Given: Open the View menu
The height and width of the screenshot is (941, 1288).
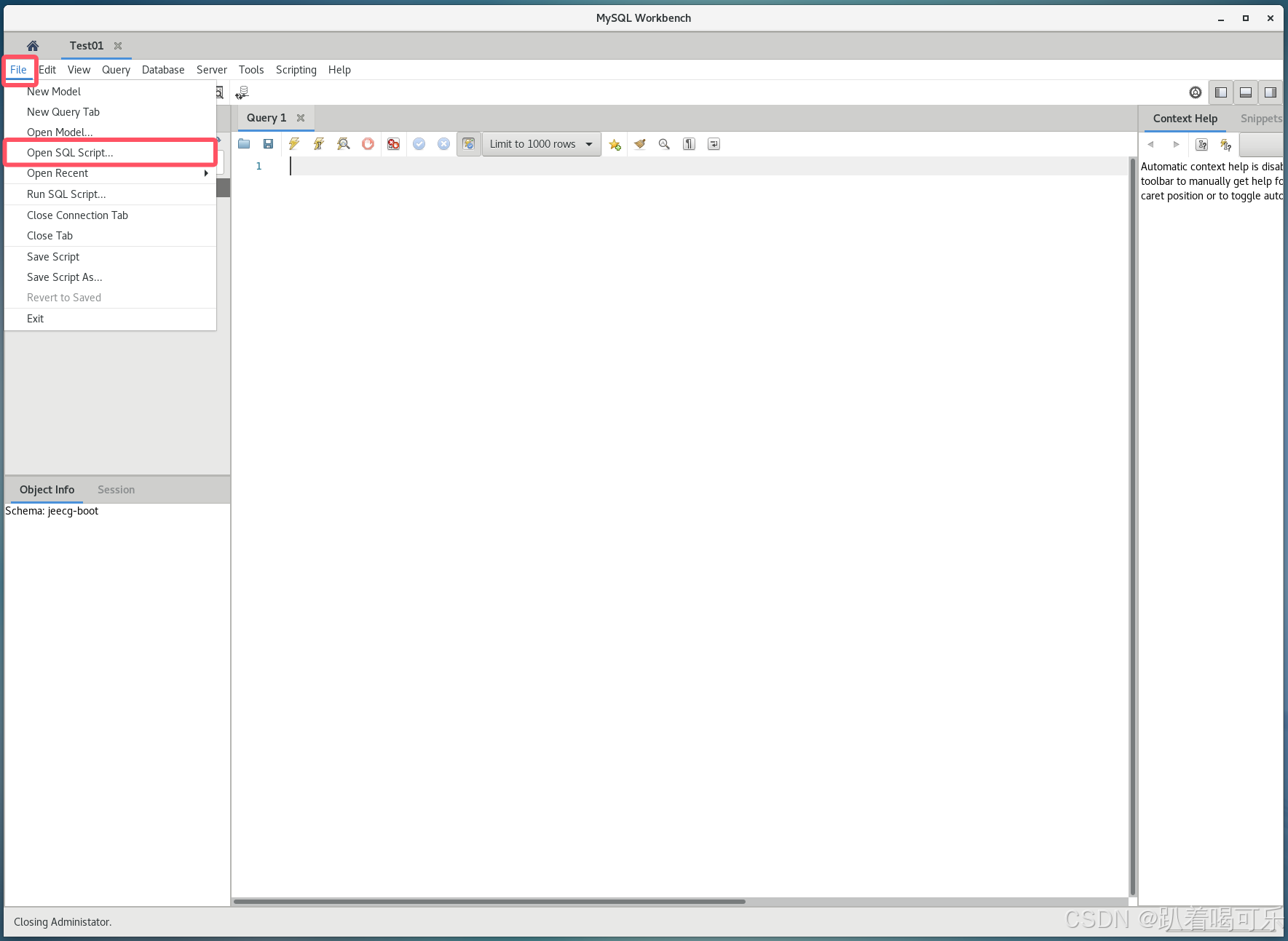Looking at the screenshot, I should click(79, 70).
